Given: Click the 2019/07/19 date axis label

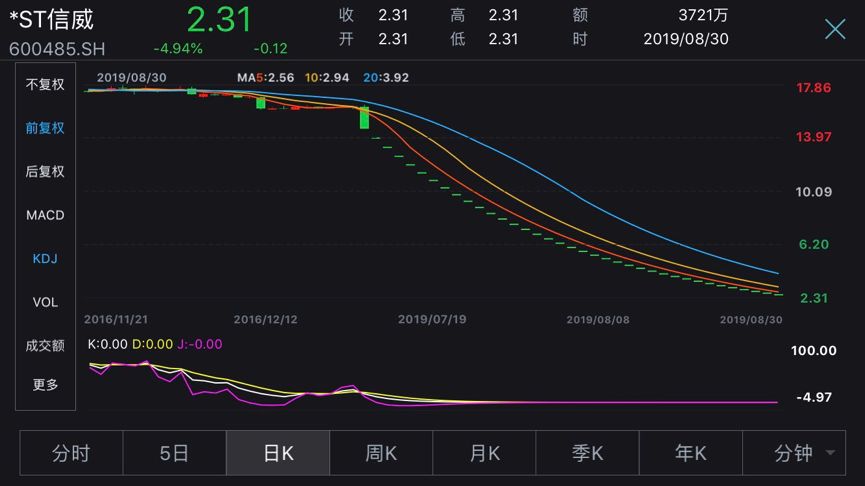Looking at the screenshot, I should [x=432, y=319].
